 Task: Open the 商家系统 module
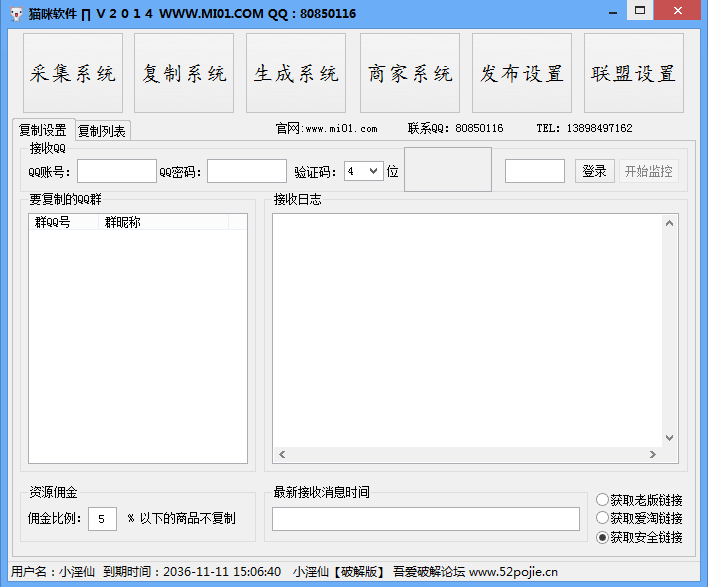pyautogui.click(x=410, y=74)
